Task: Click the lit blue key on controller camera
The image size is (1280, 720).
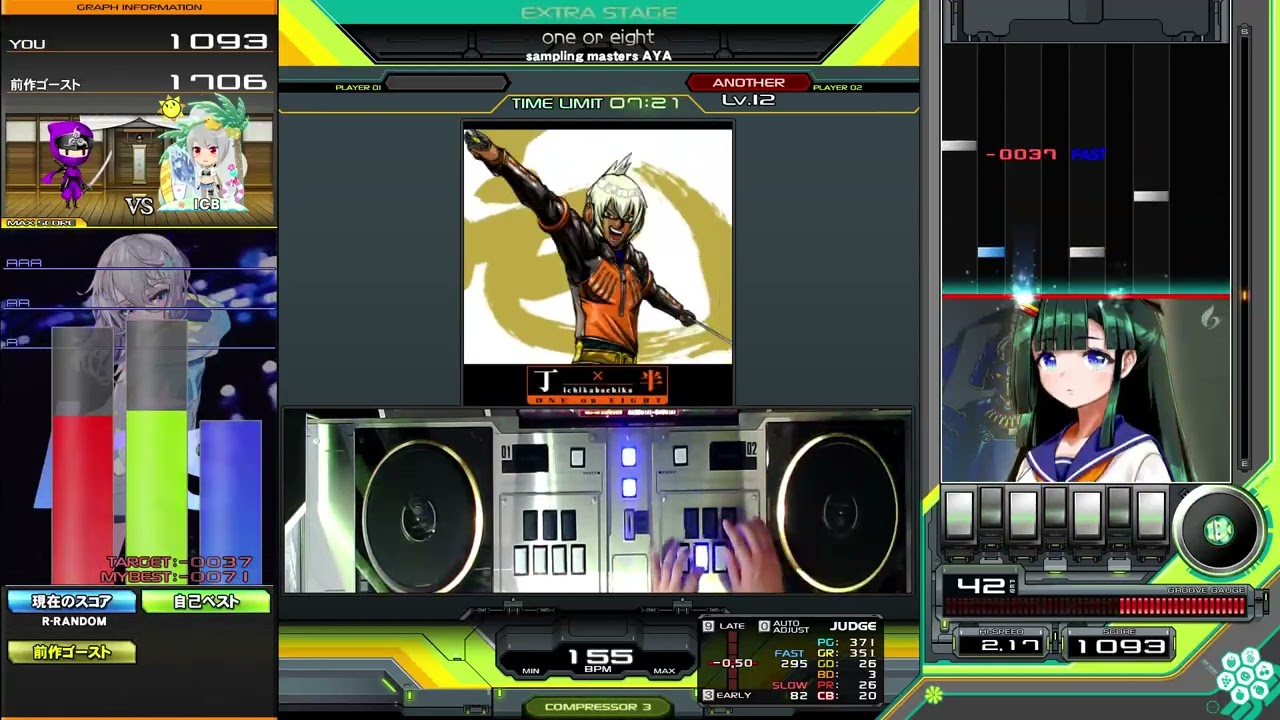Action: (x=701, y=558)
